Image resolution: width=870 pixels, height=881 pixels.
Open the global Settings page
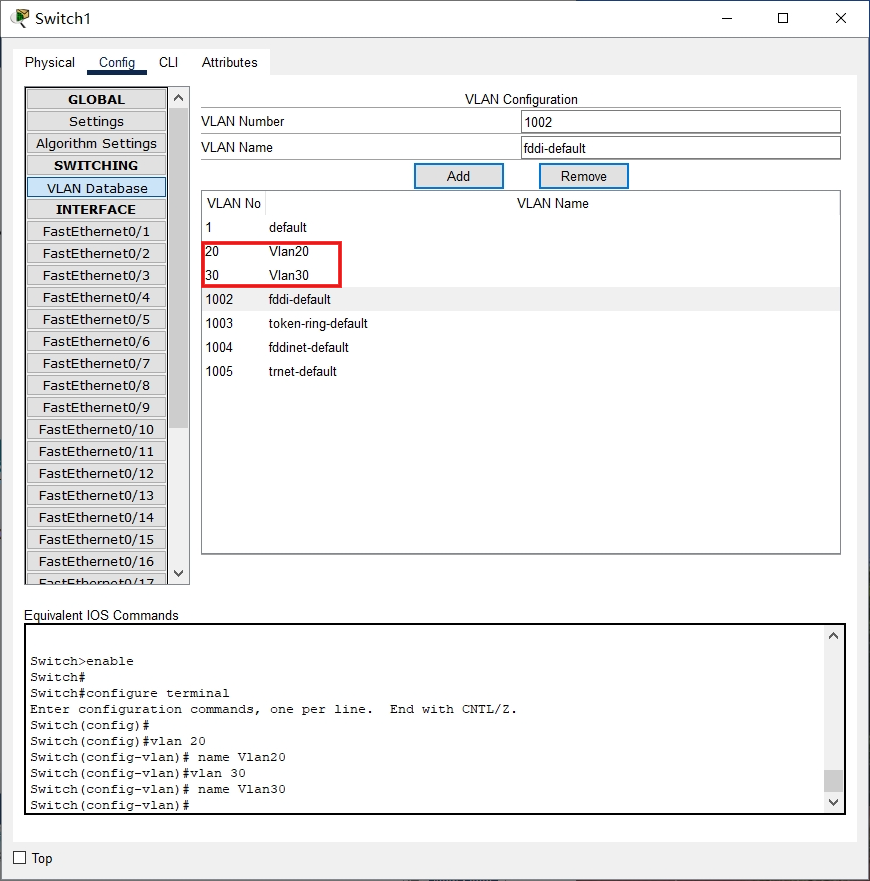coord(96,121)
